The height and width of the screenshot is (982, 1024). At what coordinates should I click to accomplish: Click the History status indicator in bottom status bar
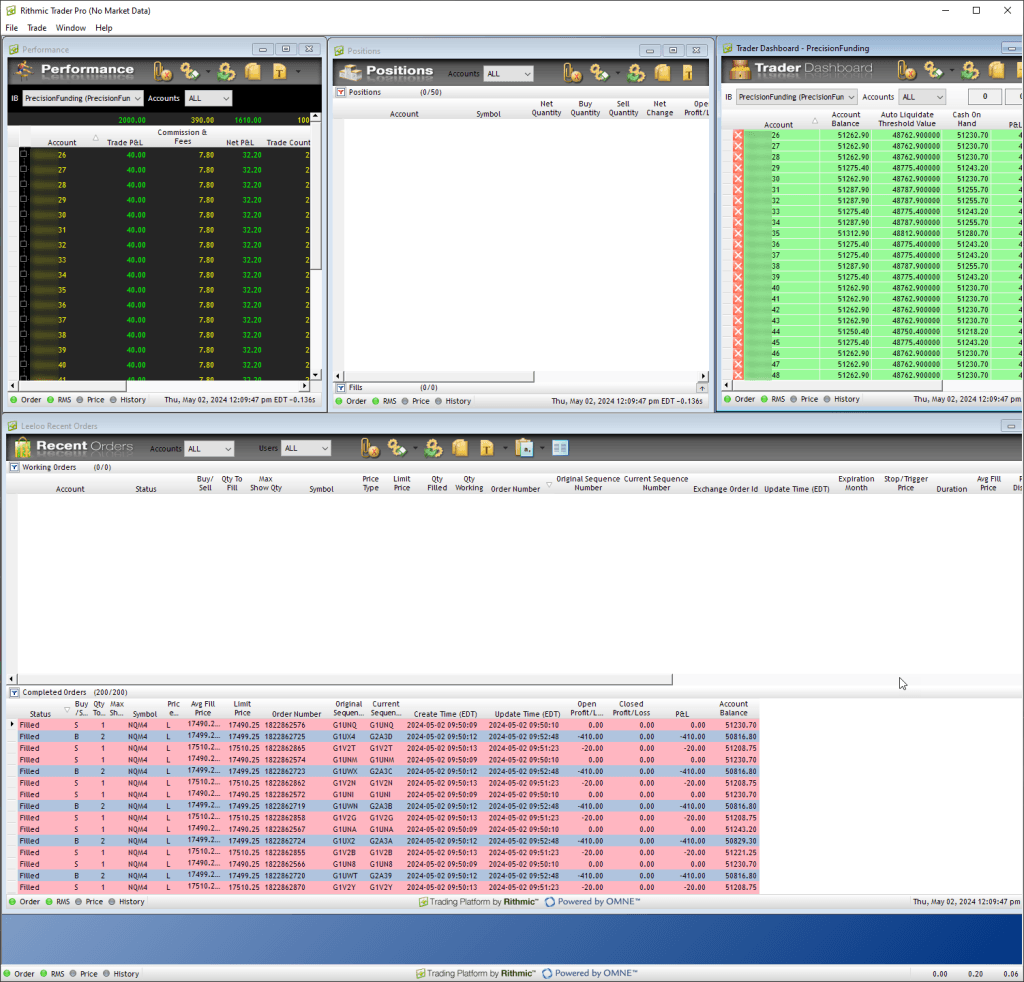click(x=122, y=974)
